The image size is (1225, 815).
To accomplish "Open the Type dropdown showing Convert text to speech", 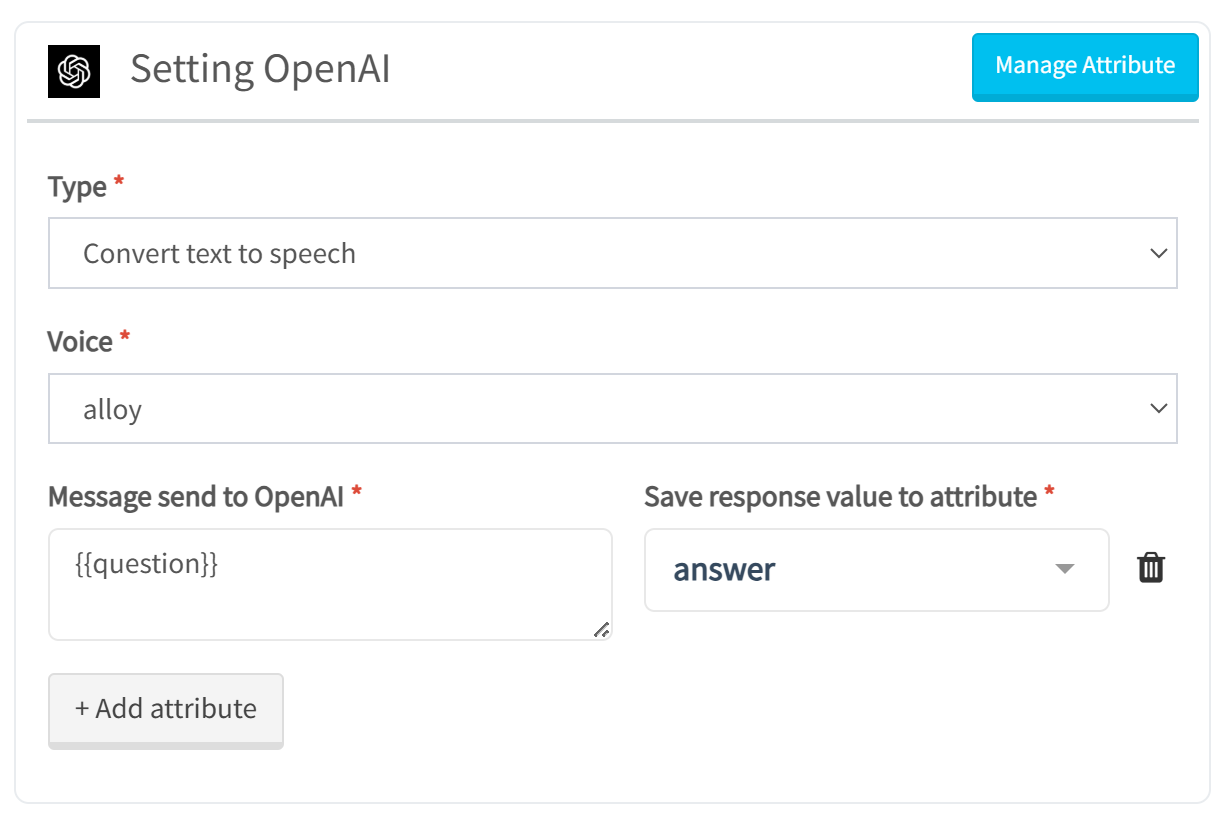I will (x=612, y=253).
